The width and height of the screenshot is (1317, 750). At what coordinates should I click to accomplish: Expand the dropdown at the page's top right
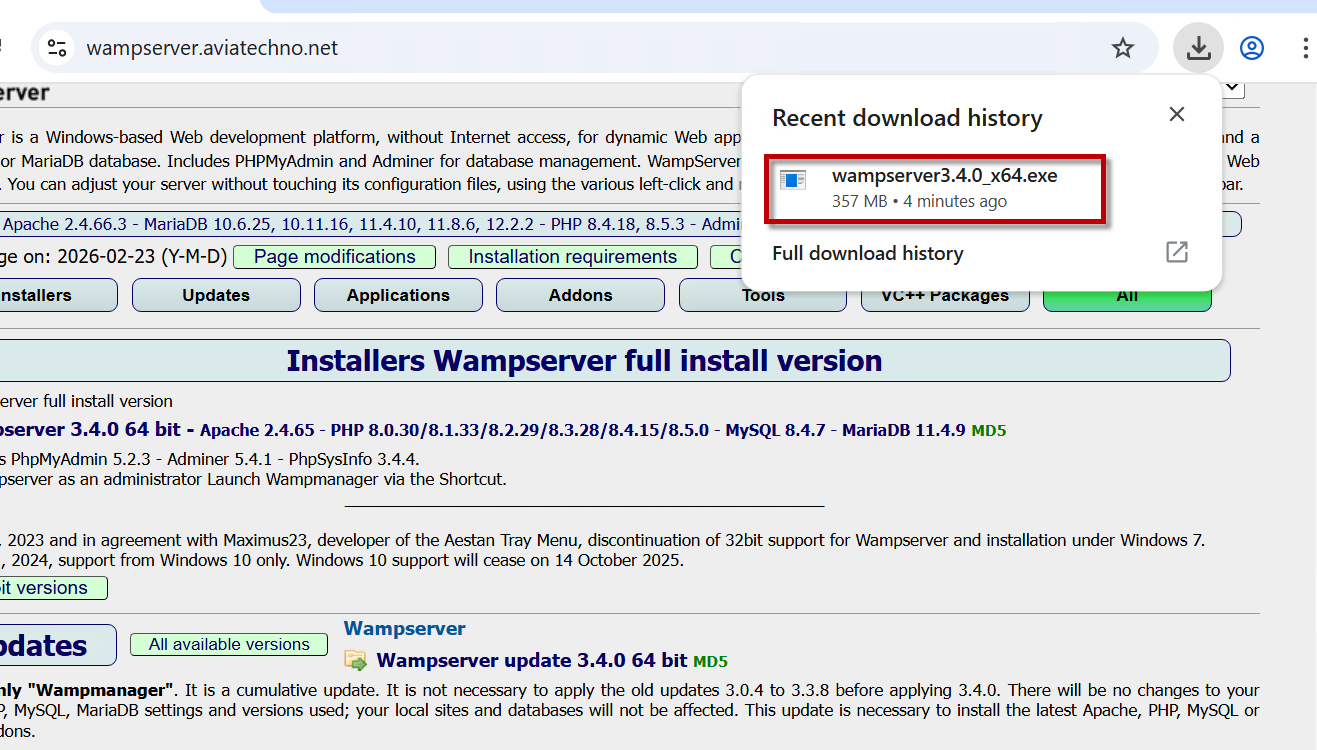1233,89
